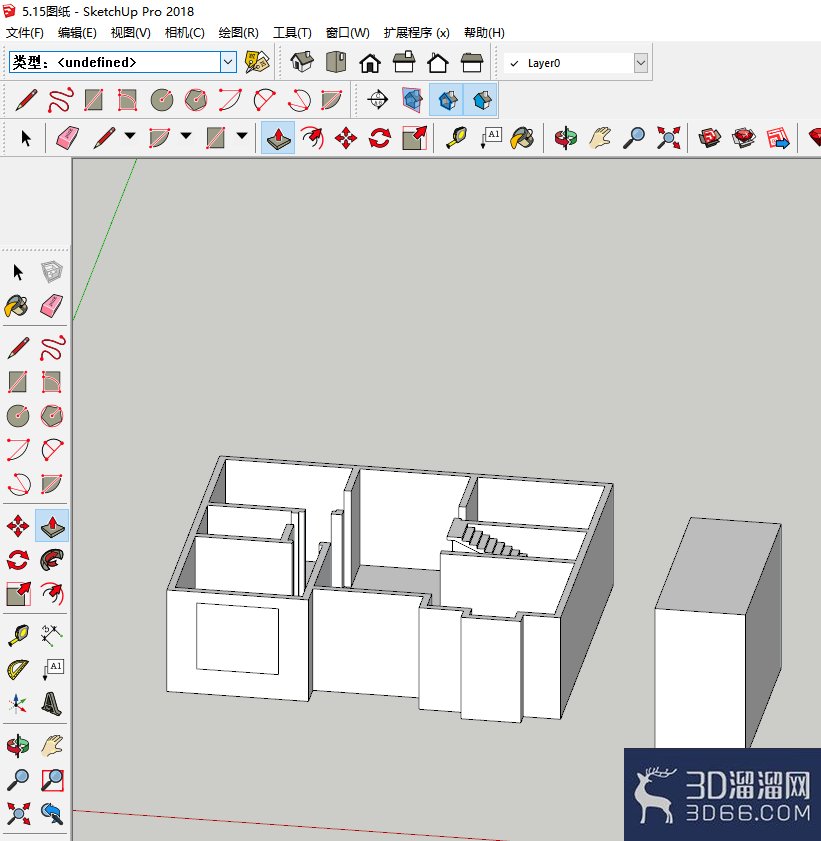Image resolution: width=821 pixels, height=841 pixels.
Task: Select the 3D Text tool in left panel
Action: [52, 703]
